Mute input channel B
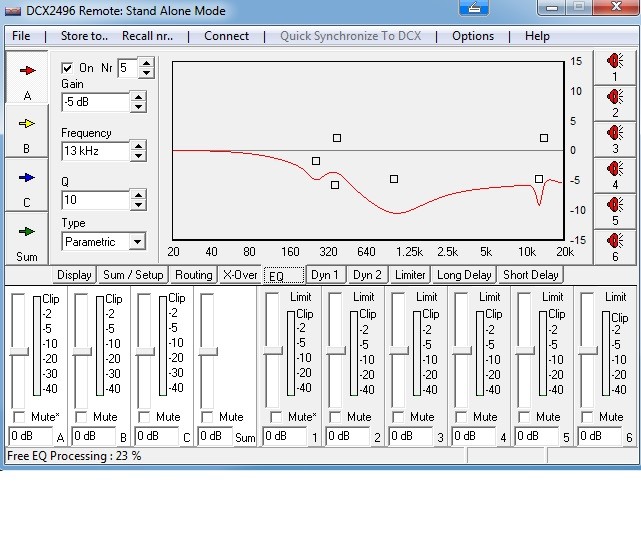 (81, 417)
